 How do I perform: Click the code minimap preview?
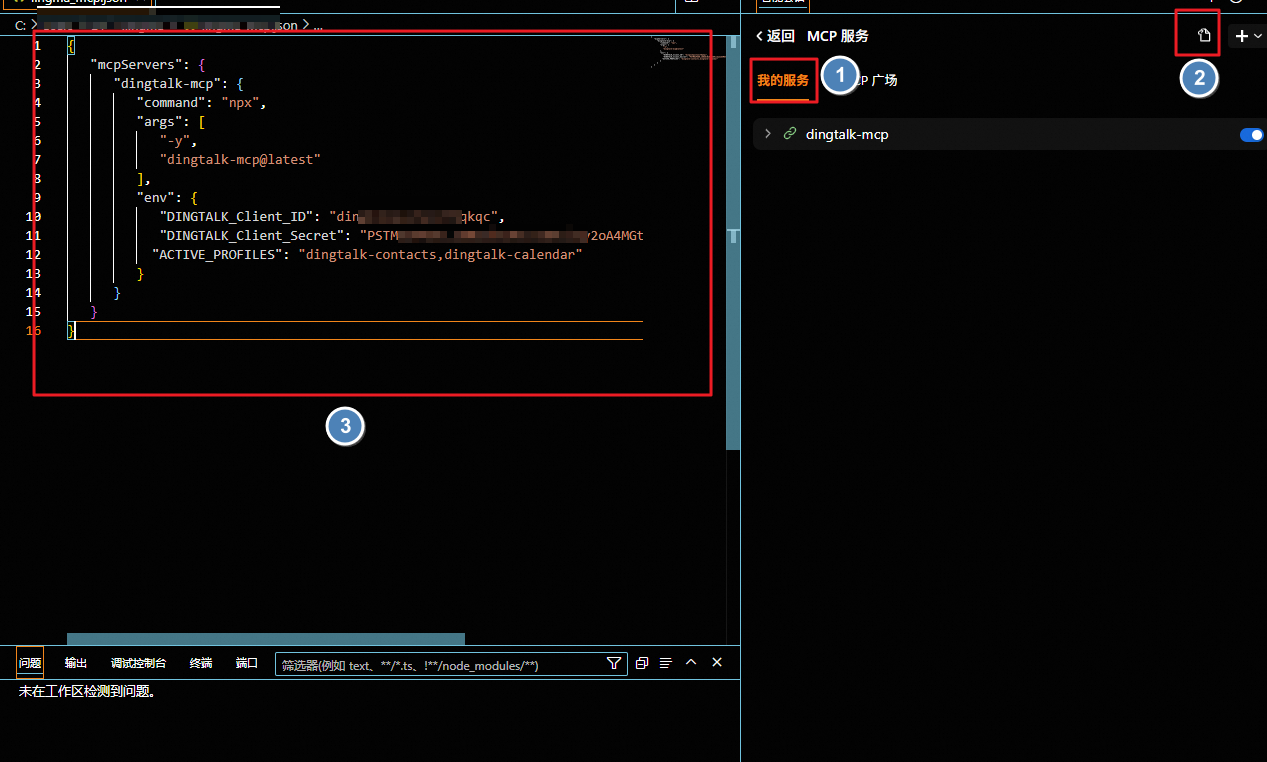[x=688, y=52]
